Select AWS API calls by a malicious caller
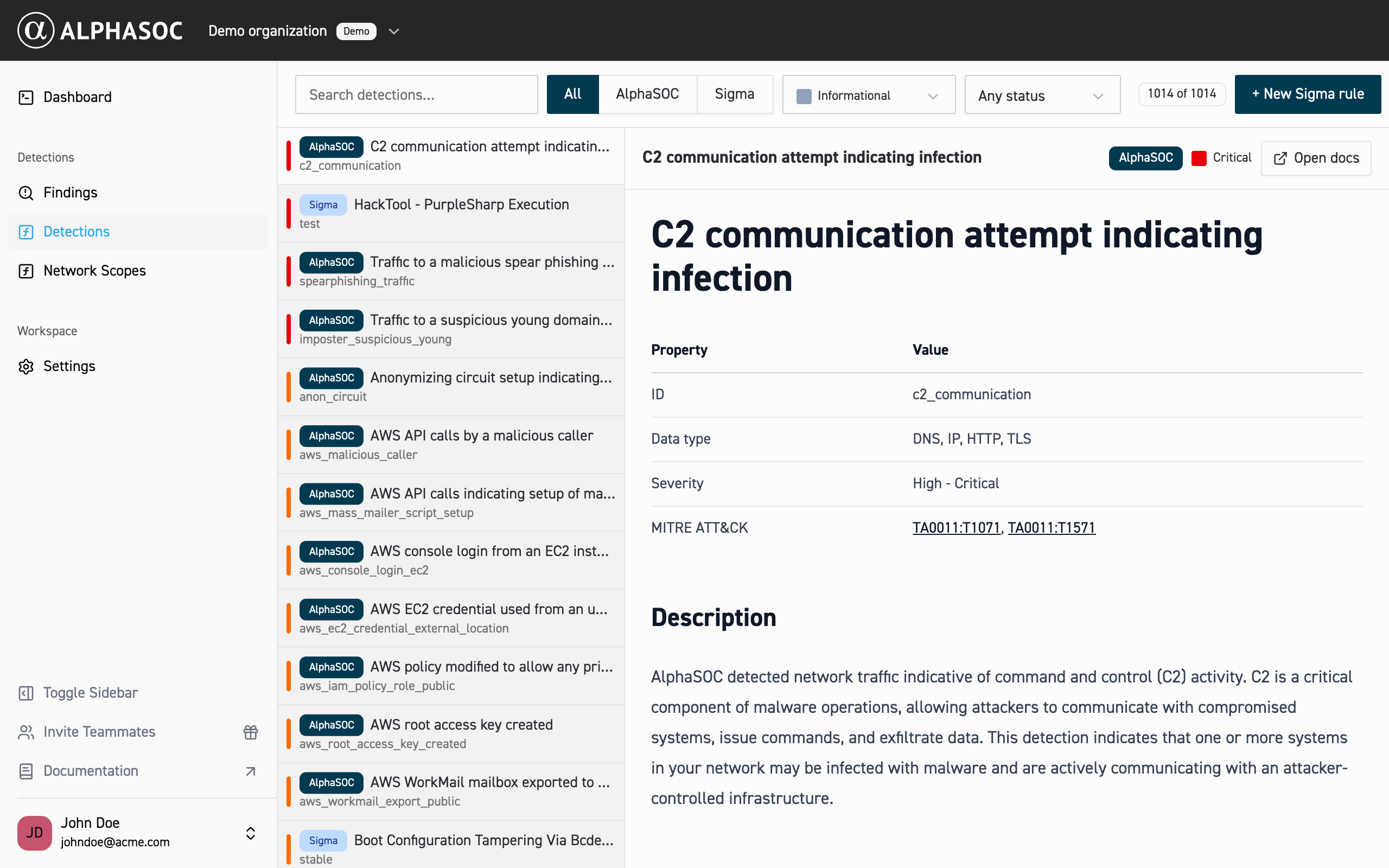1389x868 pixels. coord(450,445)
